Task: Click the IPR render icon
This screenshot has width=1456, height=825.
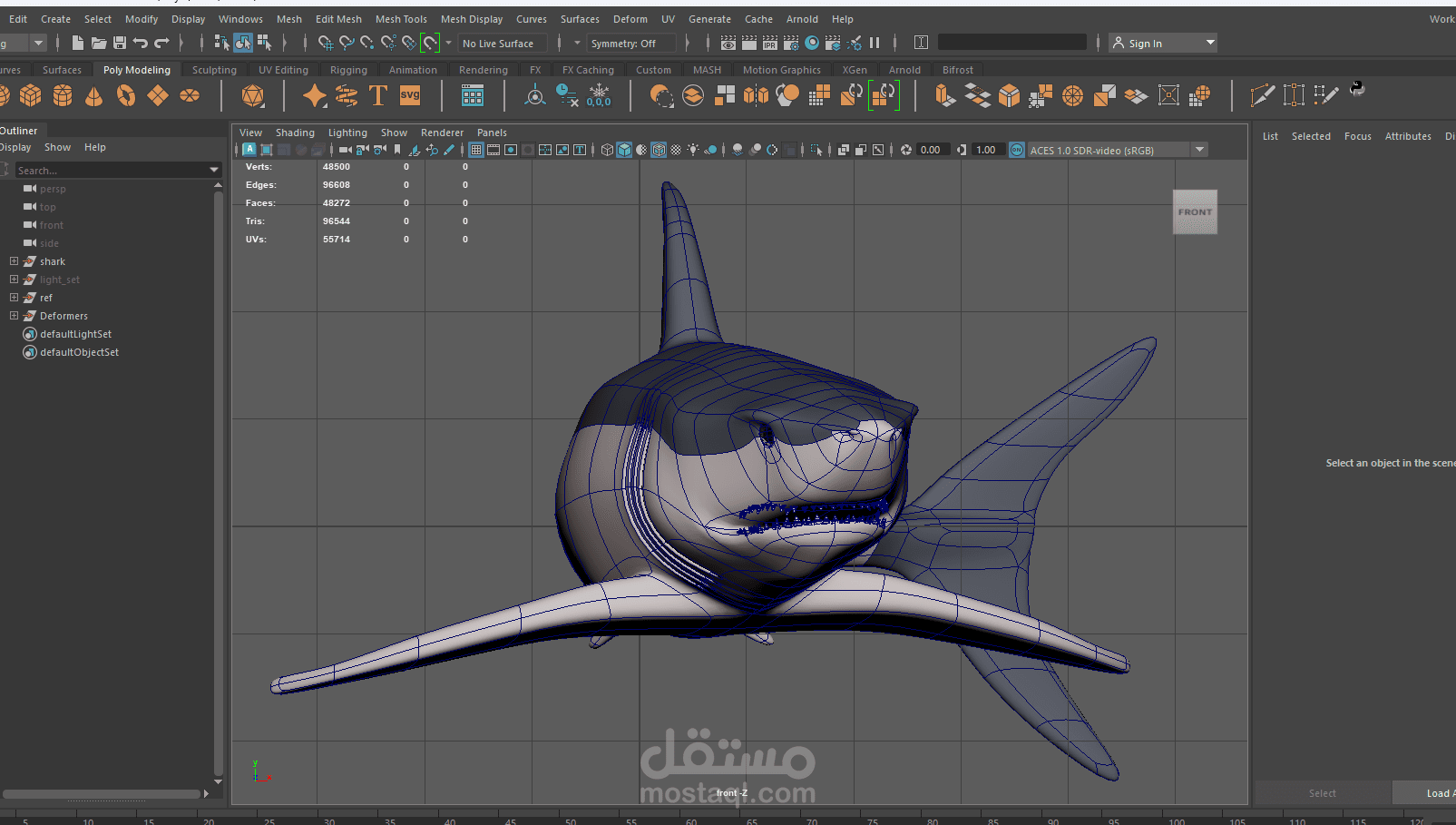Action: pos(770,43)
